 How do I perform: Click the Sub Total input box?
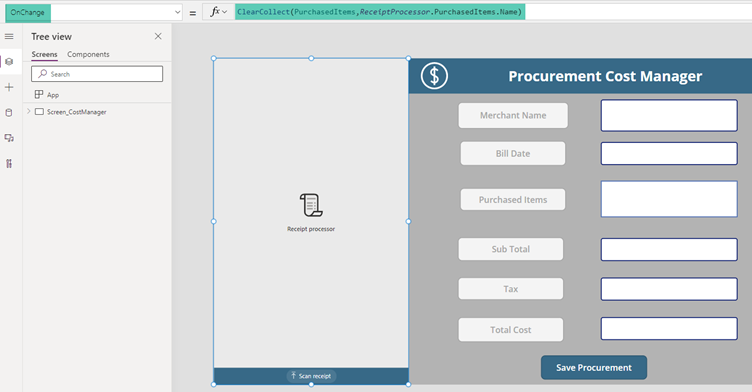(669, 249)
